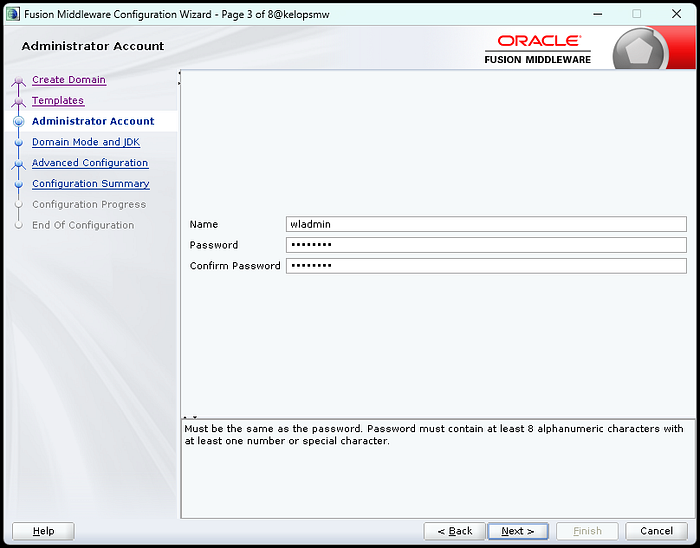Screen dimensions: 700x548
Task: Focus the Confirm Password input field
Action: [x=486, y=266]
